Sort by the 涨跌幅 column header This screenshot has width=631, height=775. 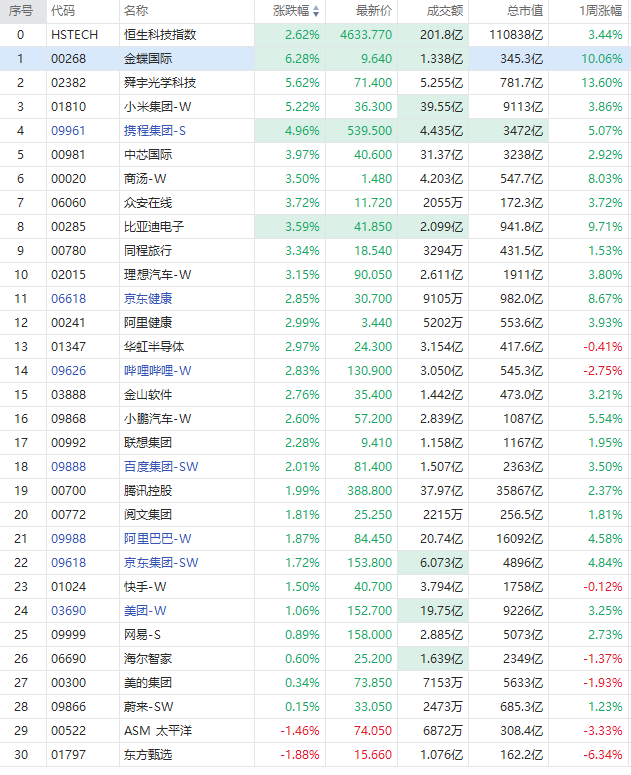tap(291, 11)
